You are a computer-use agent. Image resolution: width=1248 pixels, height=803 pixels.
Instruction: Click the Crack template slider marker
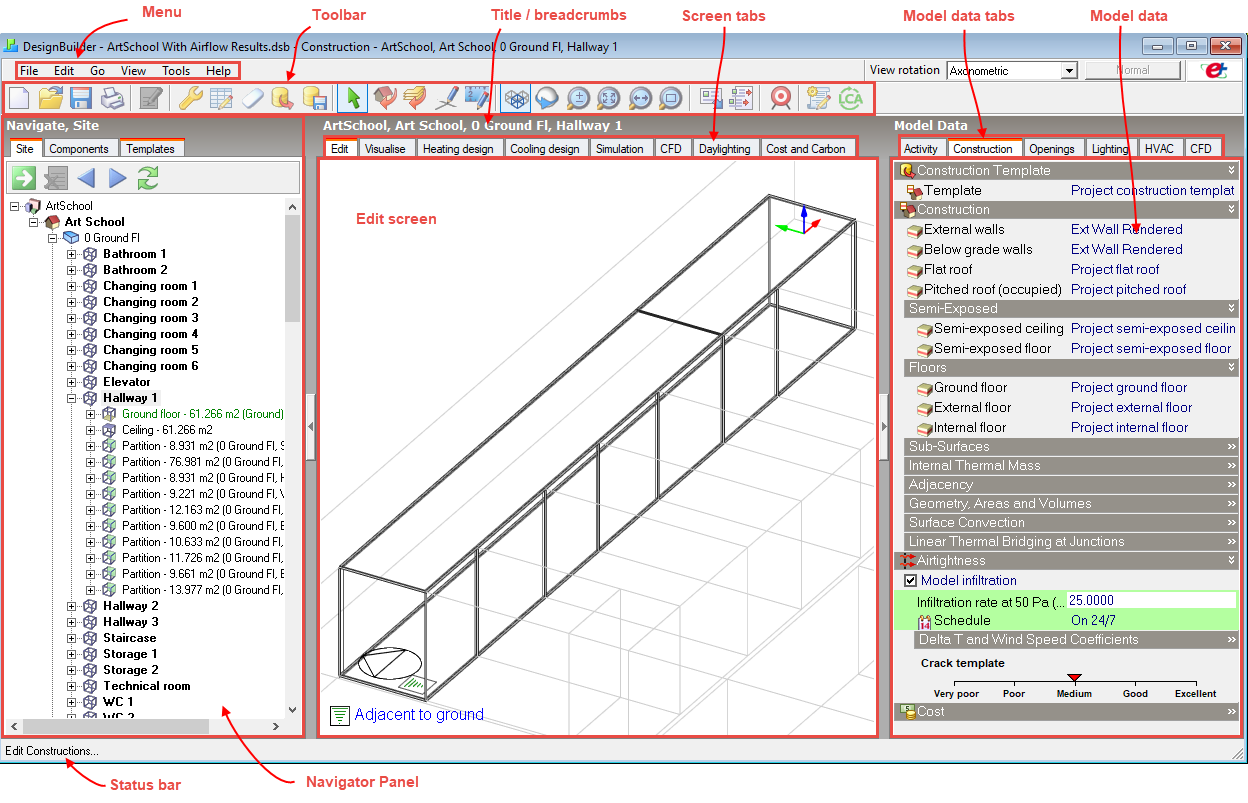click(1075, 679)
